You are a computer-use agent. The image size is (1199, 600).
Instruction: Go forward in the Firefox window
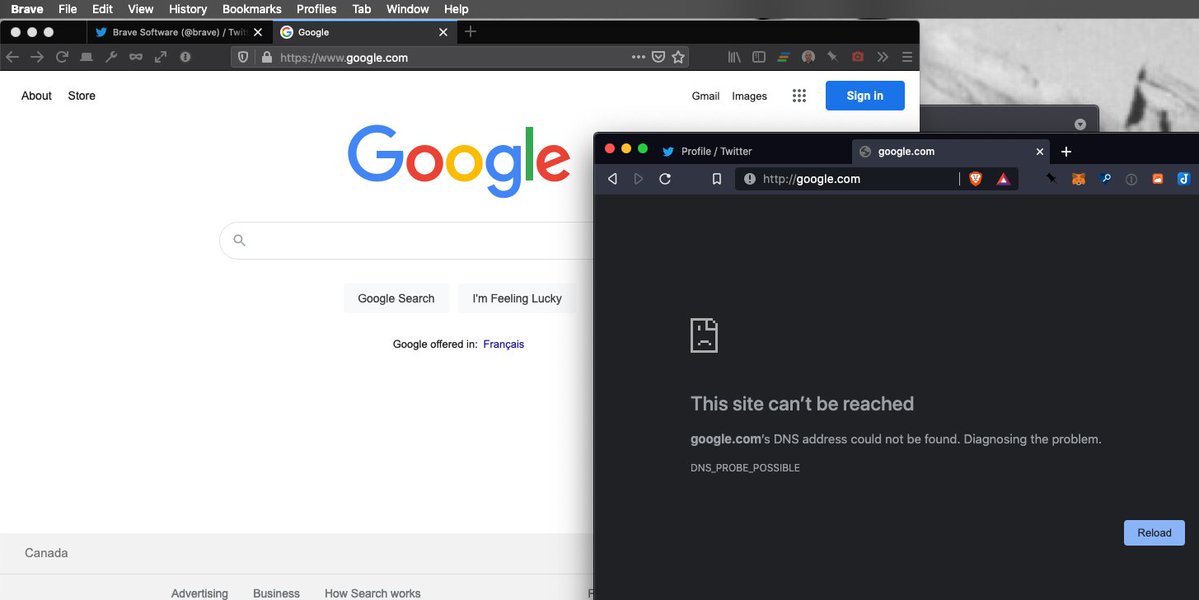click(37, 57)
